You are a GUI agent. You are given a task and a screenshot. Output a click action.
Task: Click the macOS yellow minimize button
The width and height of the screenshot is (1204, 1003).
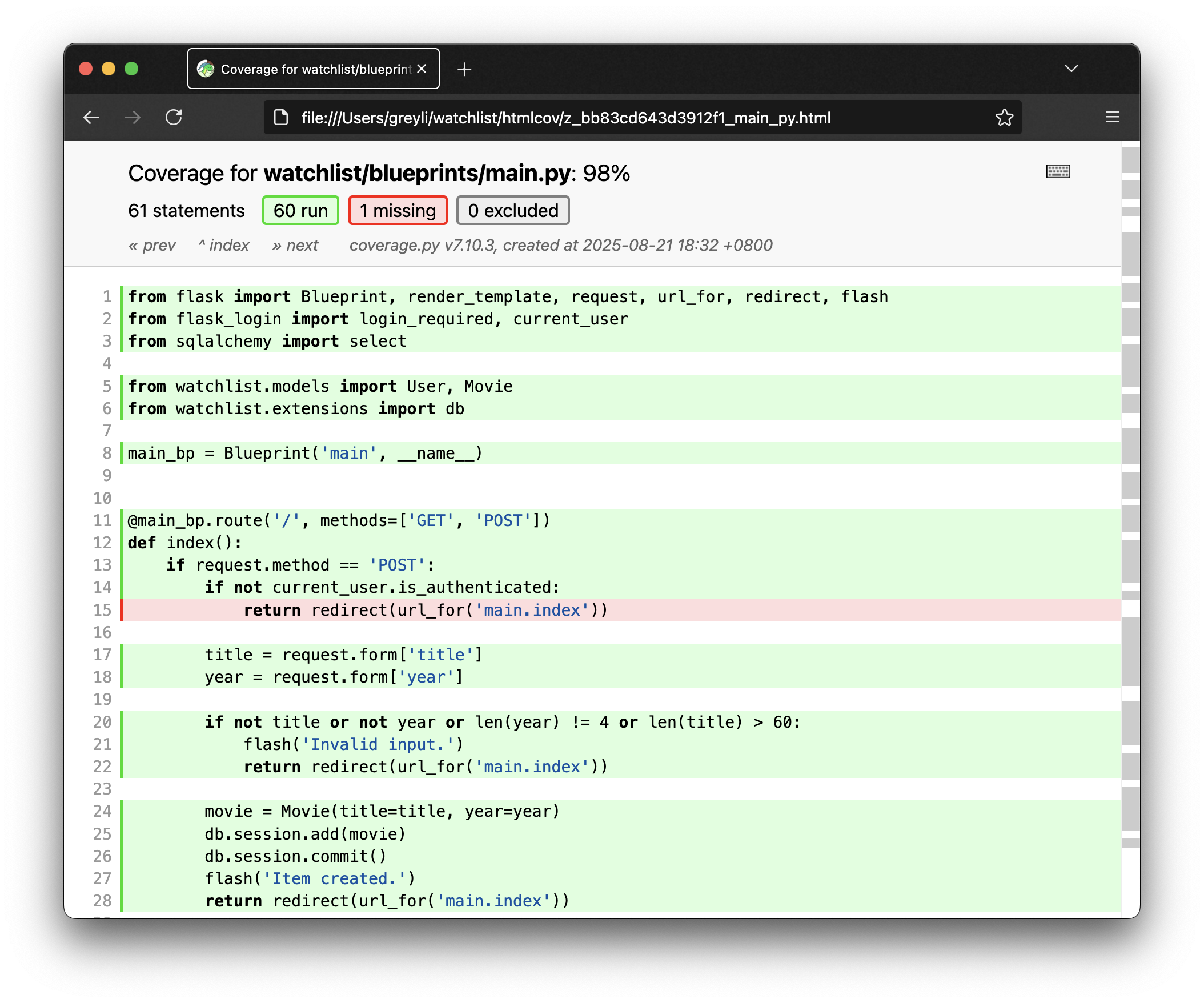tap(109, 69)
